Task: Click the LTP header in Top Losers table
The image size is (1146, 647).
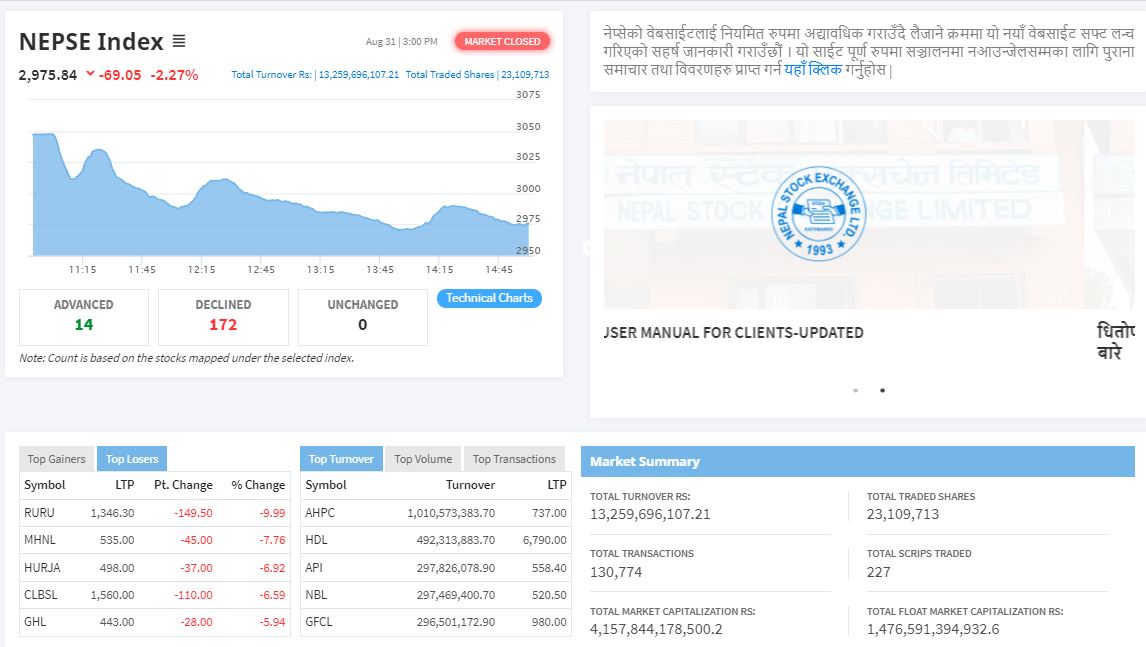Action: [x=125, y=485]
